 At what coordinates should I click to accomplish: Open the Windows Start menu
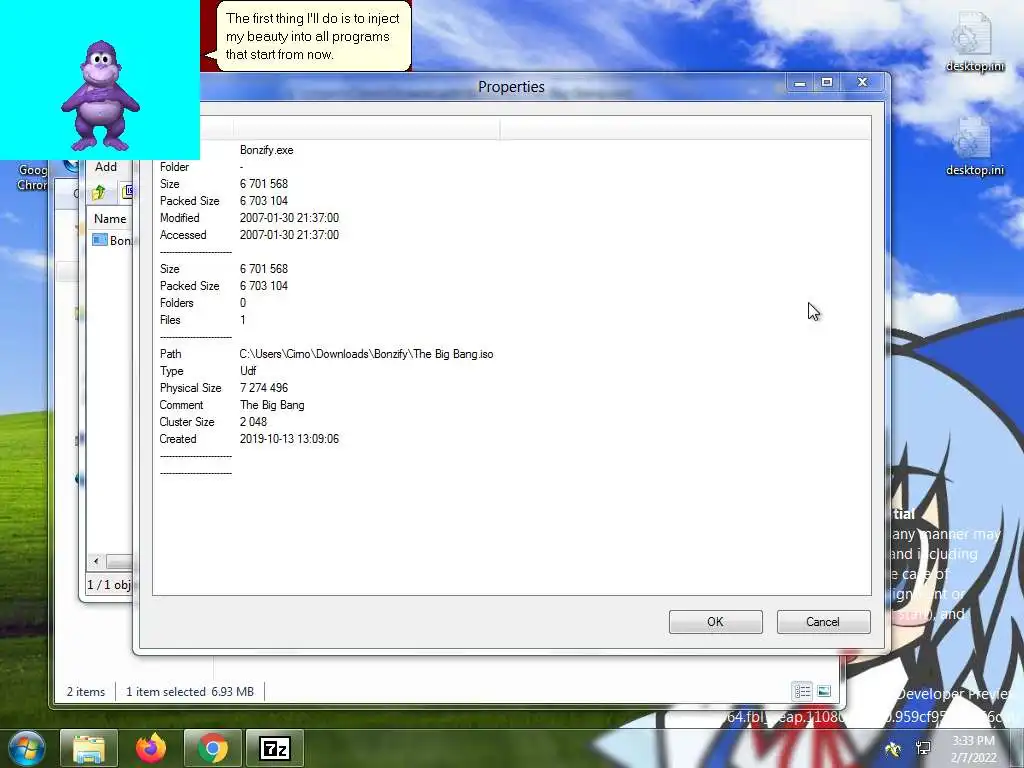point(27,748)
